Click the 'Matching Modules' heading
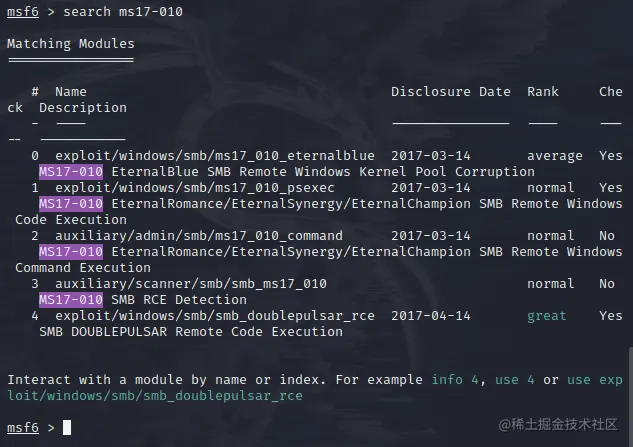This screenshot has width=633, height=447. tap(71, 44)
